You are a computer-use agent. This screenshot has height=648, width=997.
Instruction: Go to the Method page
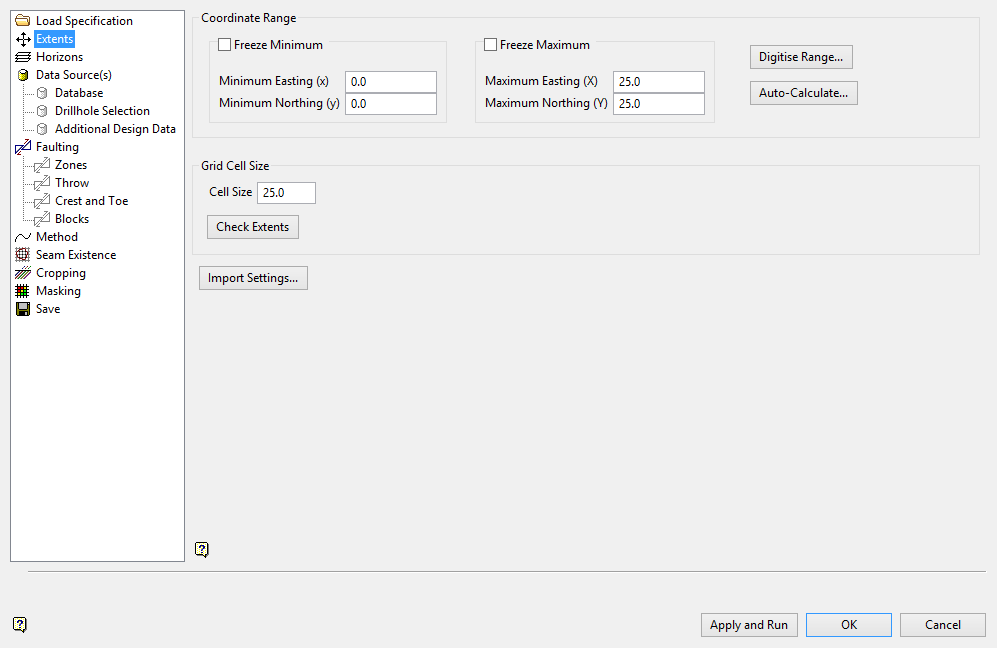(57, 237)
